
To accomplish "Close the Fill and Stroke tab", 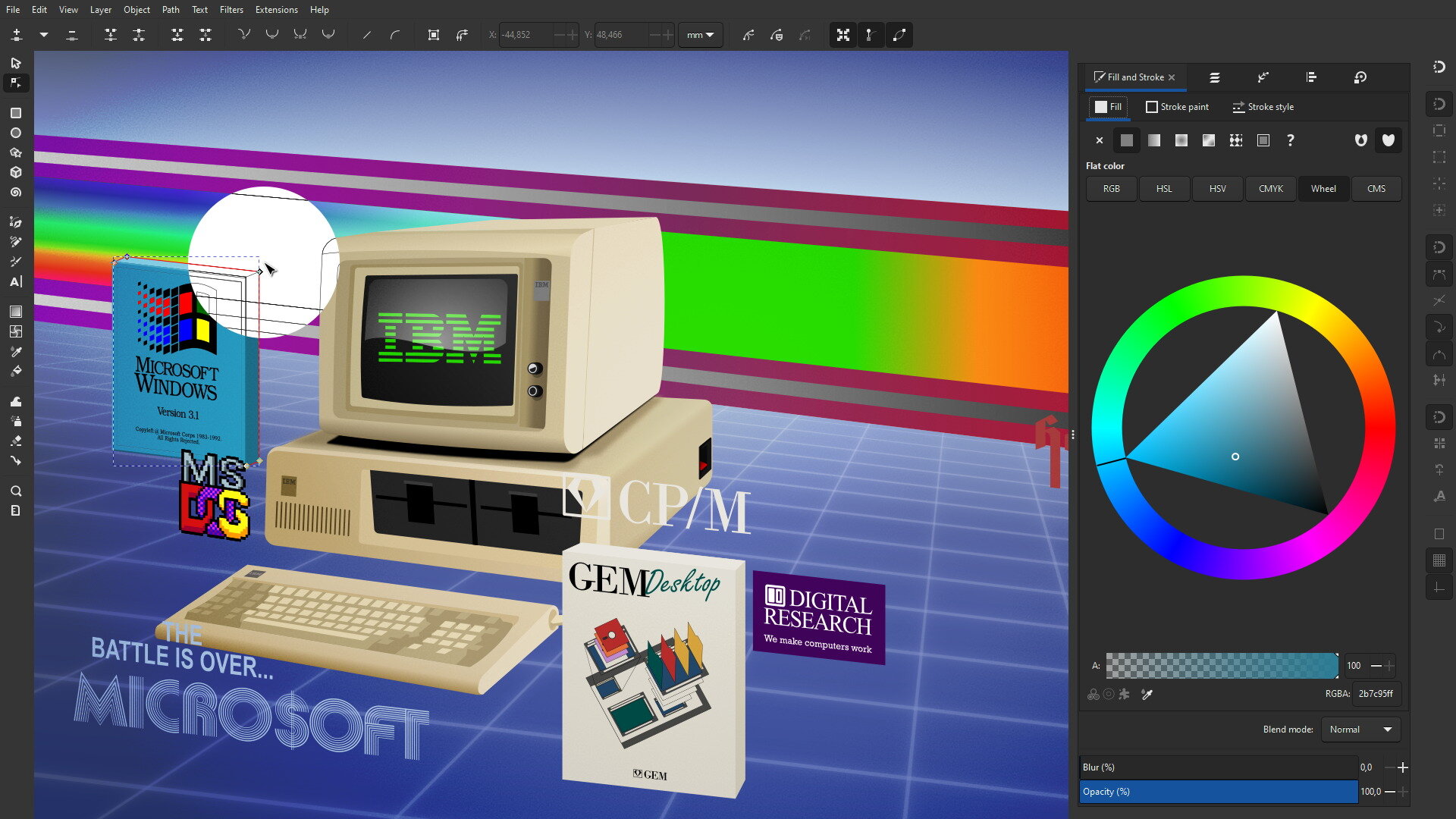I will click(x=1172, y=77).
